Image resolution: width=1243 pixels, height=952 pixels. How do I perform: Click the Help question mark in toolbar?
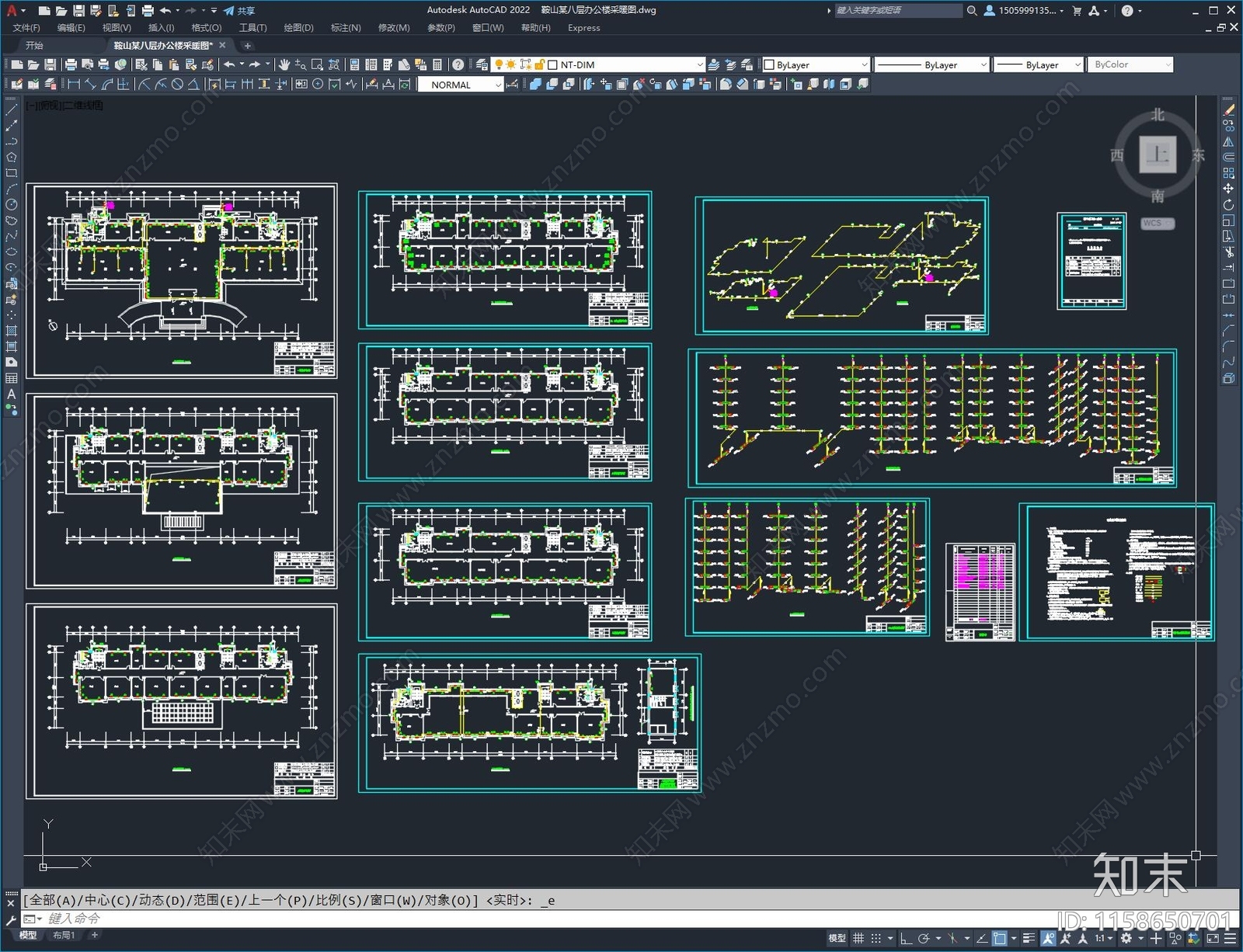pyautogui.click(x=458, y=64)
